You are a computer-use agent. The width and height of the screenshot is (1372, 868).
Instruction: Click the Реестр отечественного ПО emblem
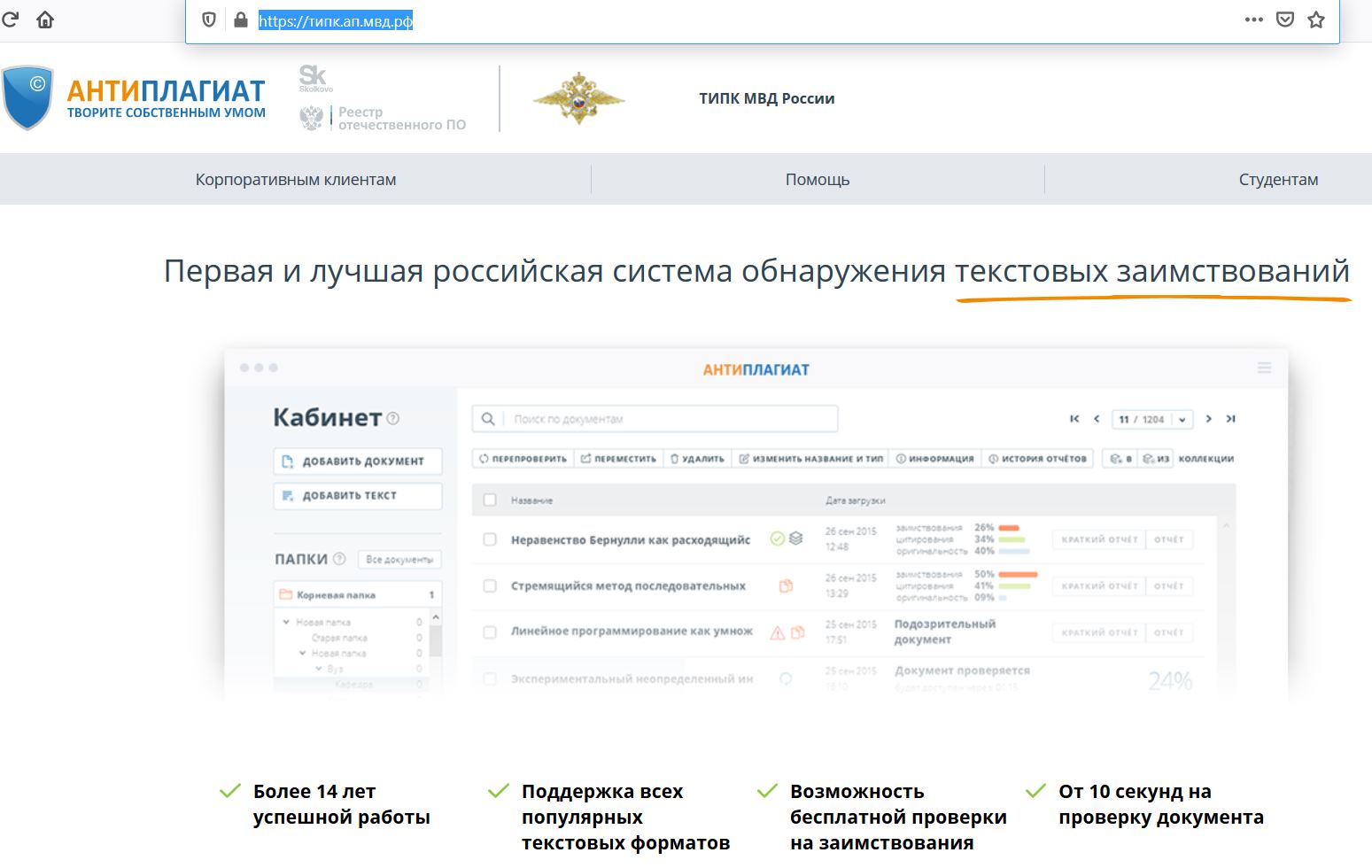point(312,118)
